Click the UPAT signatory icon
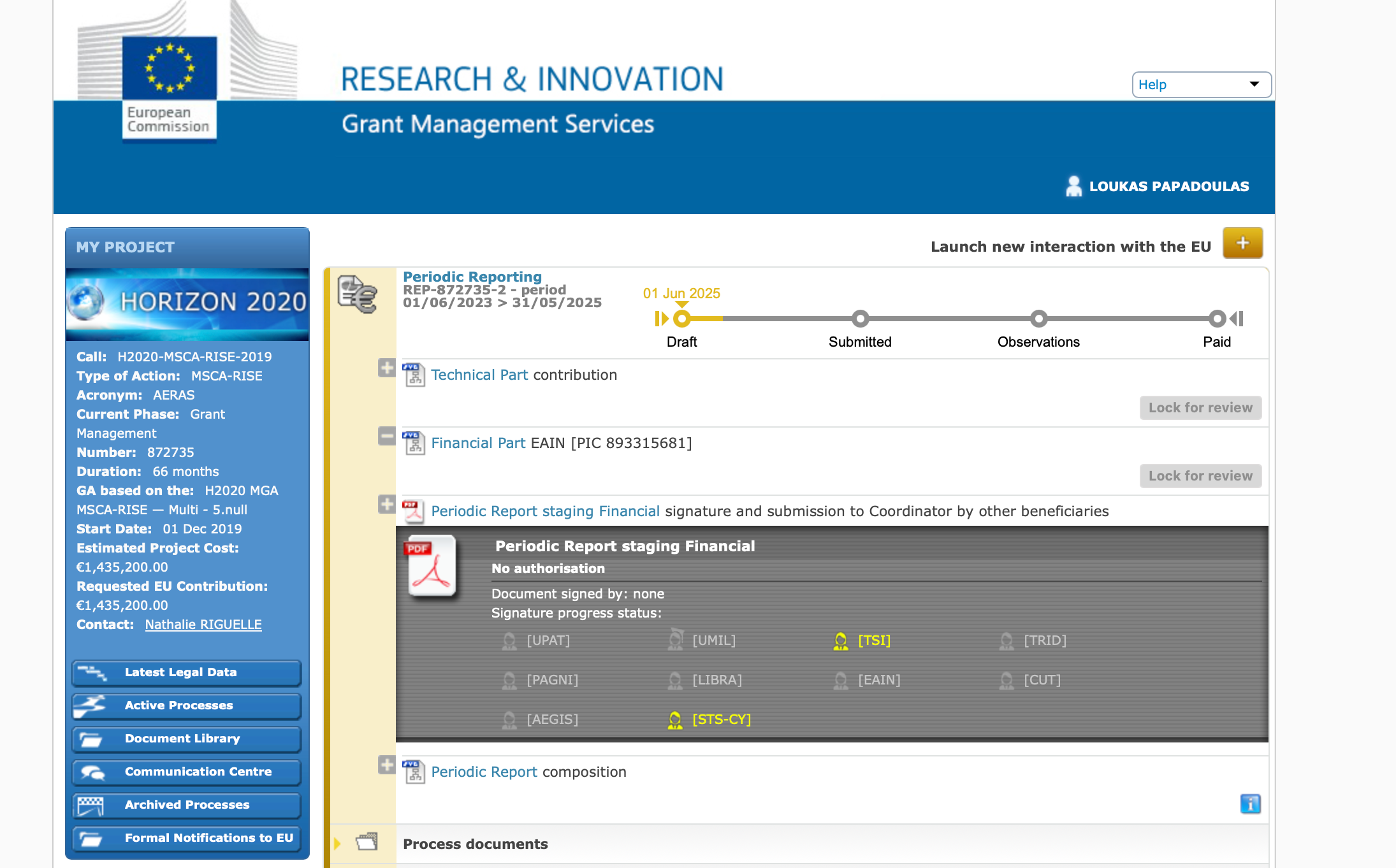This screenshot has height=868, width=1396. coord(509,640)
